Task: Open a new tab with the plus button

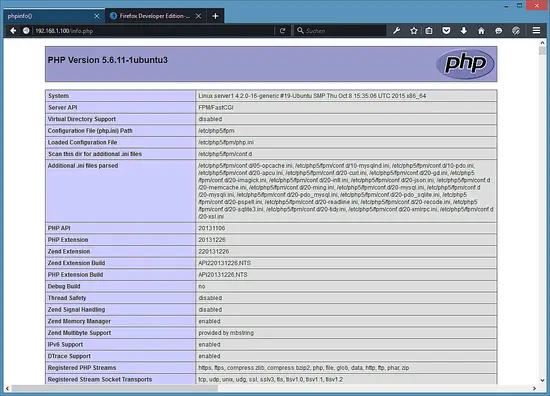Action: (x=215, y=16)
